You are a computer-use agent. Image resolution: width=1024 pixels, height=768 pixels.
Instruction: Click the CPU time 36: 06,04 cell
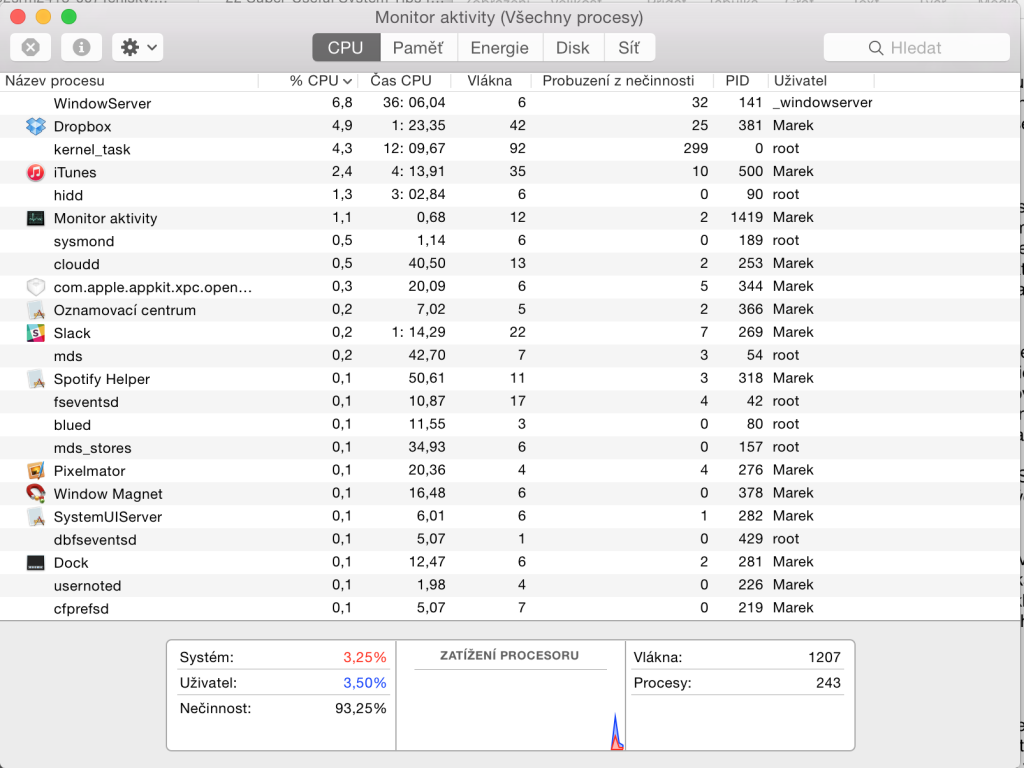click(414, 103)
